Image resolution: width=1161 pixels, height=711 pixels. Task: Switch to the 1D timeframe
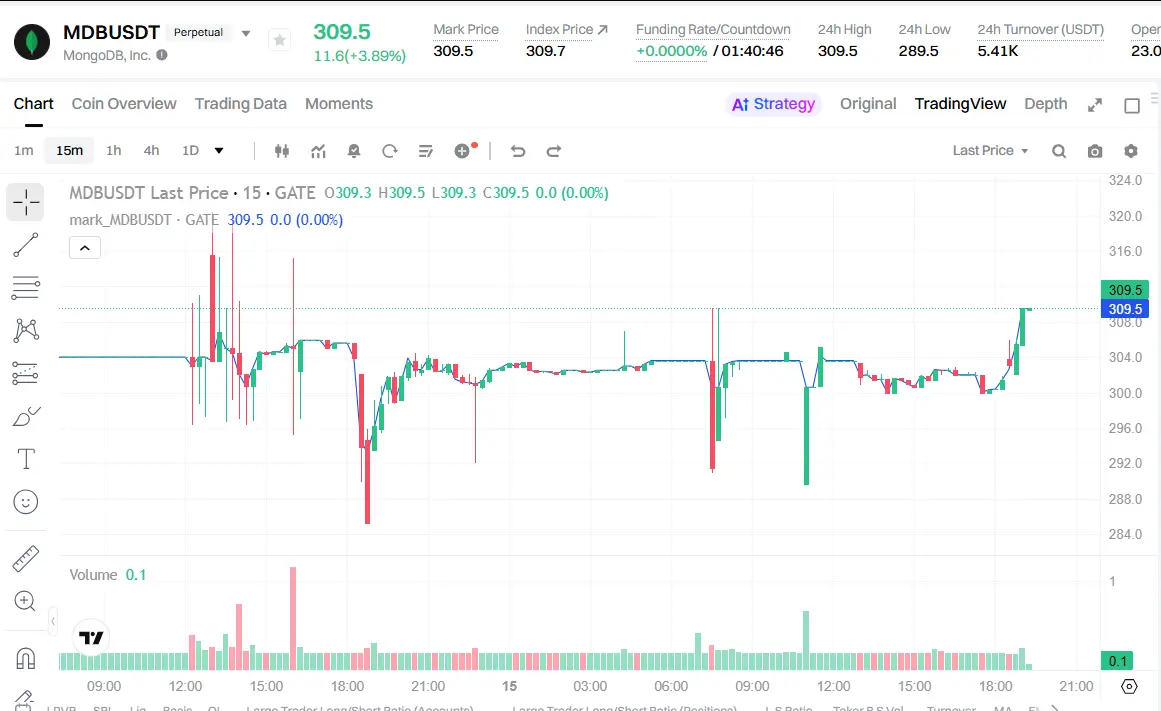190,150
